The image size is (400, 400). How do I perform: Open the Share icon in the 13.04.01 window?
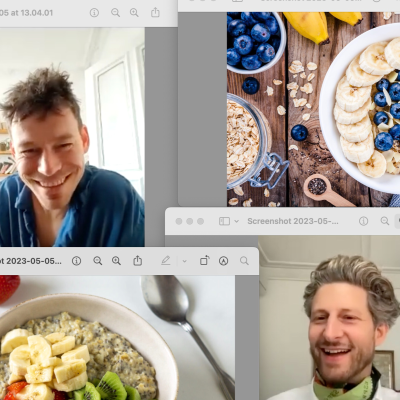click(155, 13)
